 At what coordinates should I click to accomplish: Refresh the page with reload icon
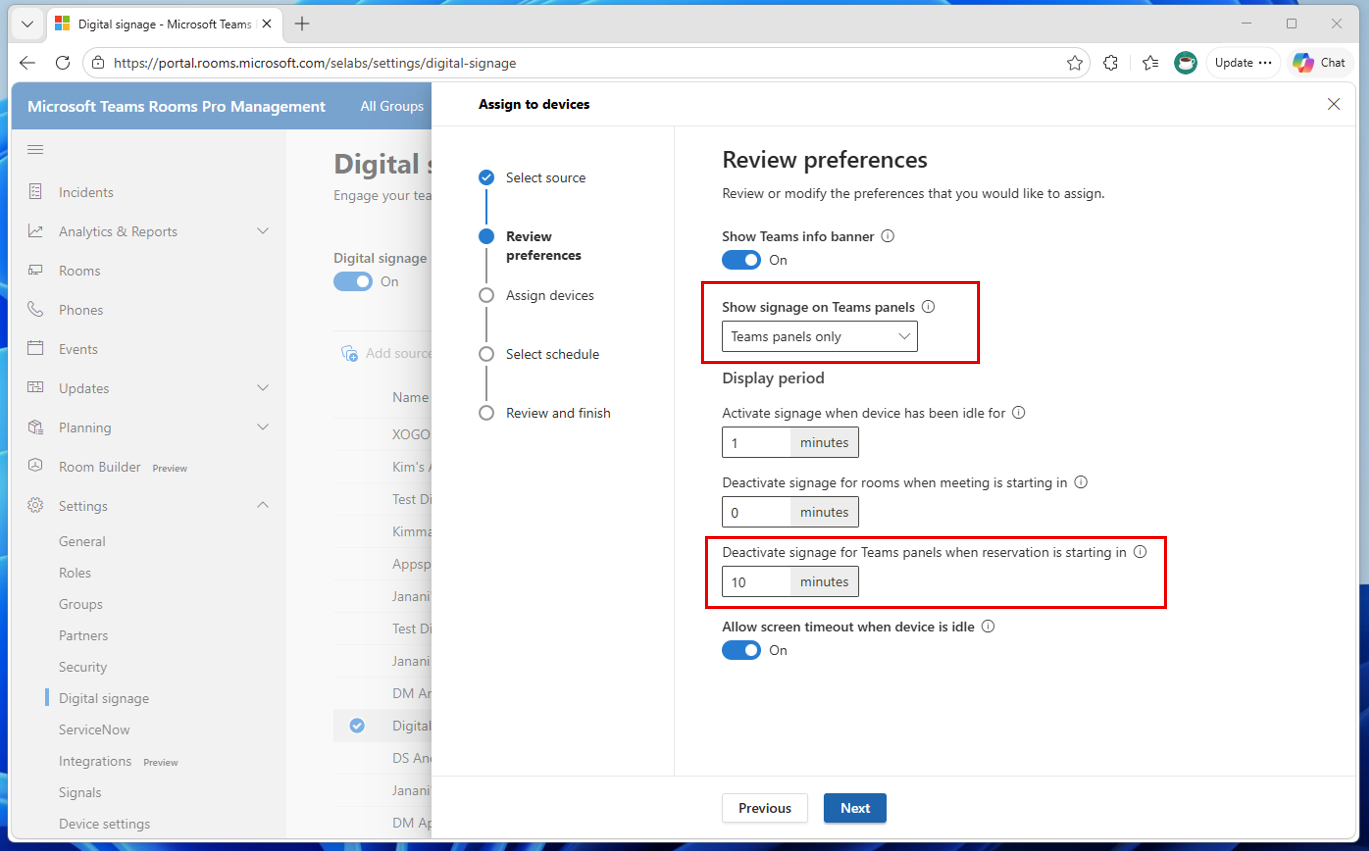[x=62, y=63]
